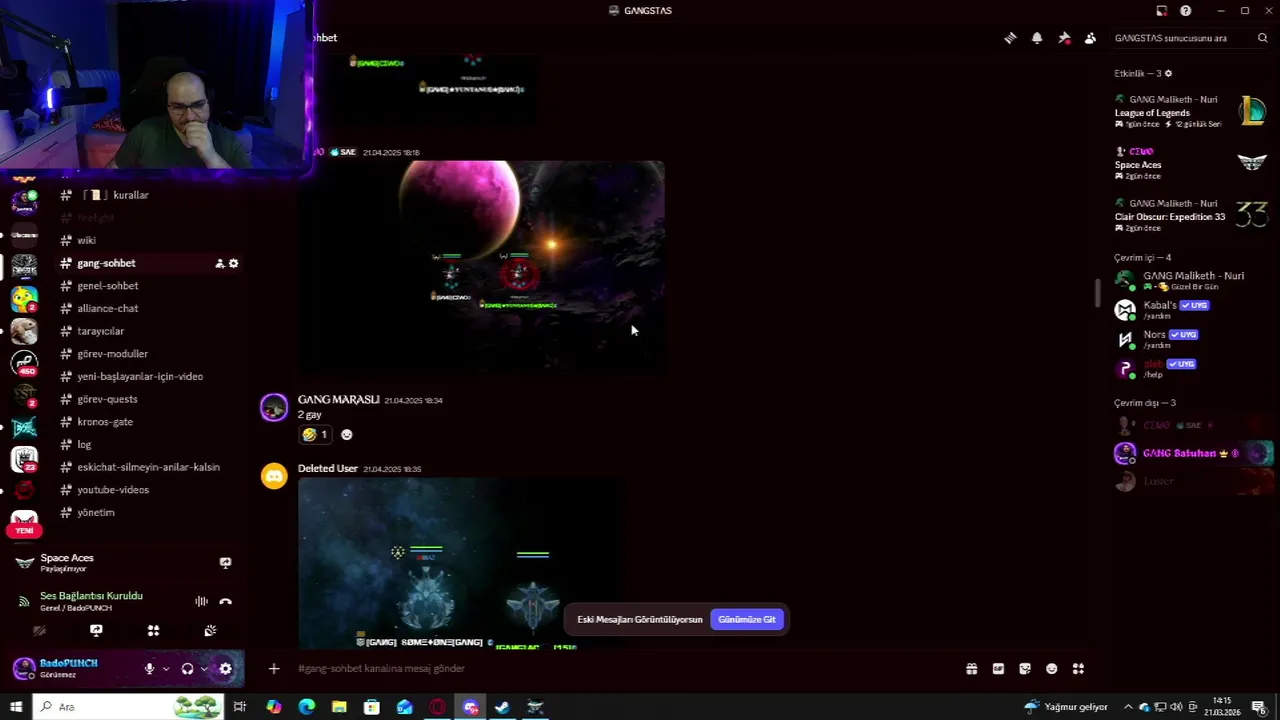Screen dimensions: 1280x720
Task: Start an activity from voice panel
Action: 153,631
